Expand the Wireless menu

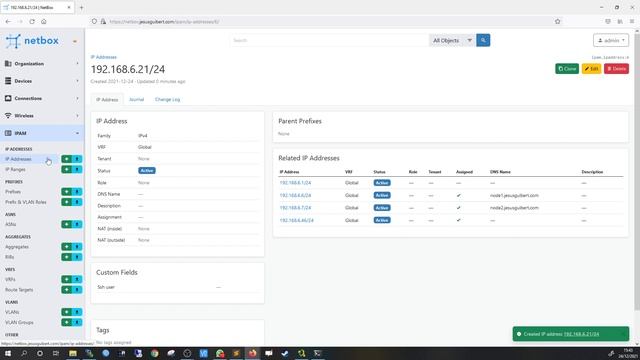42,116
